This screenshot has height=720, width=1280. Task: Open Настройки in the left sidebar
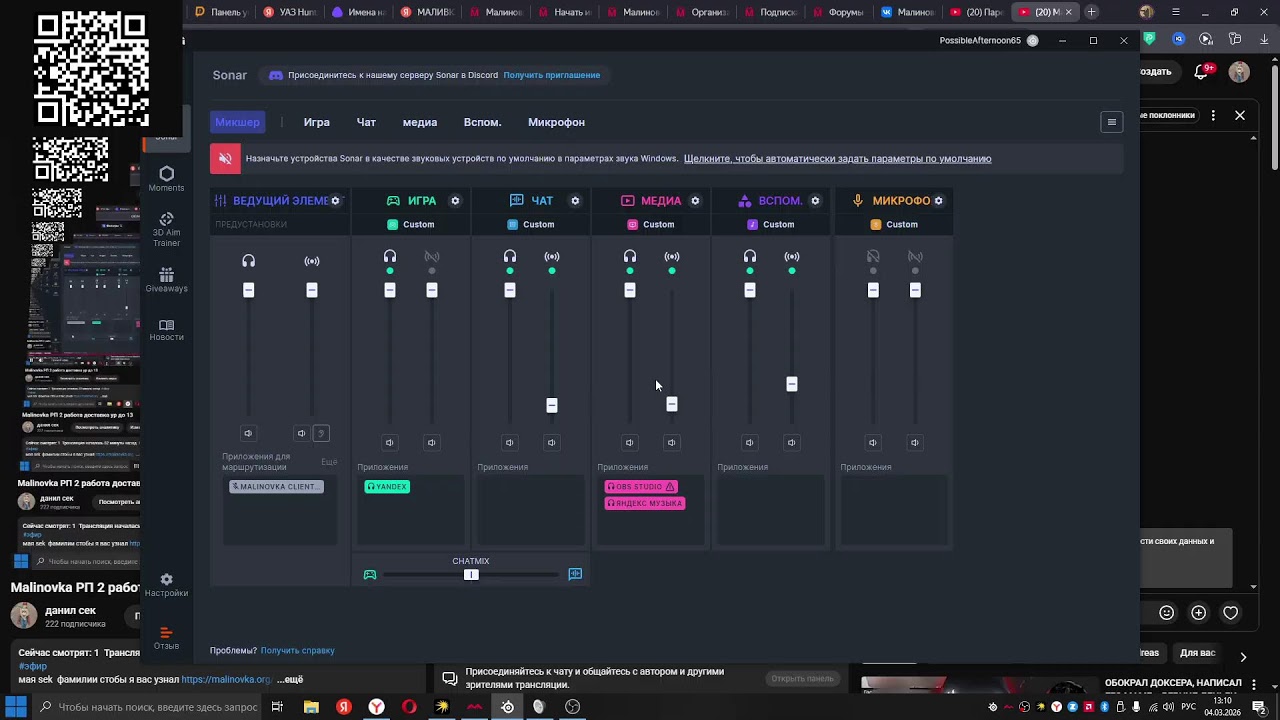pos(166,585)
